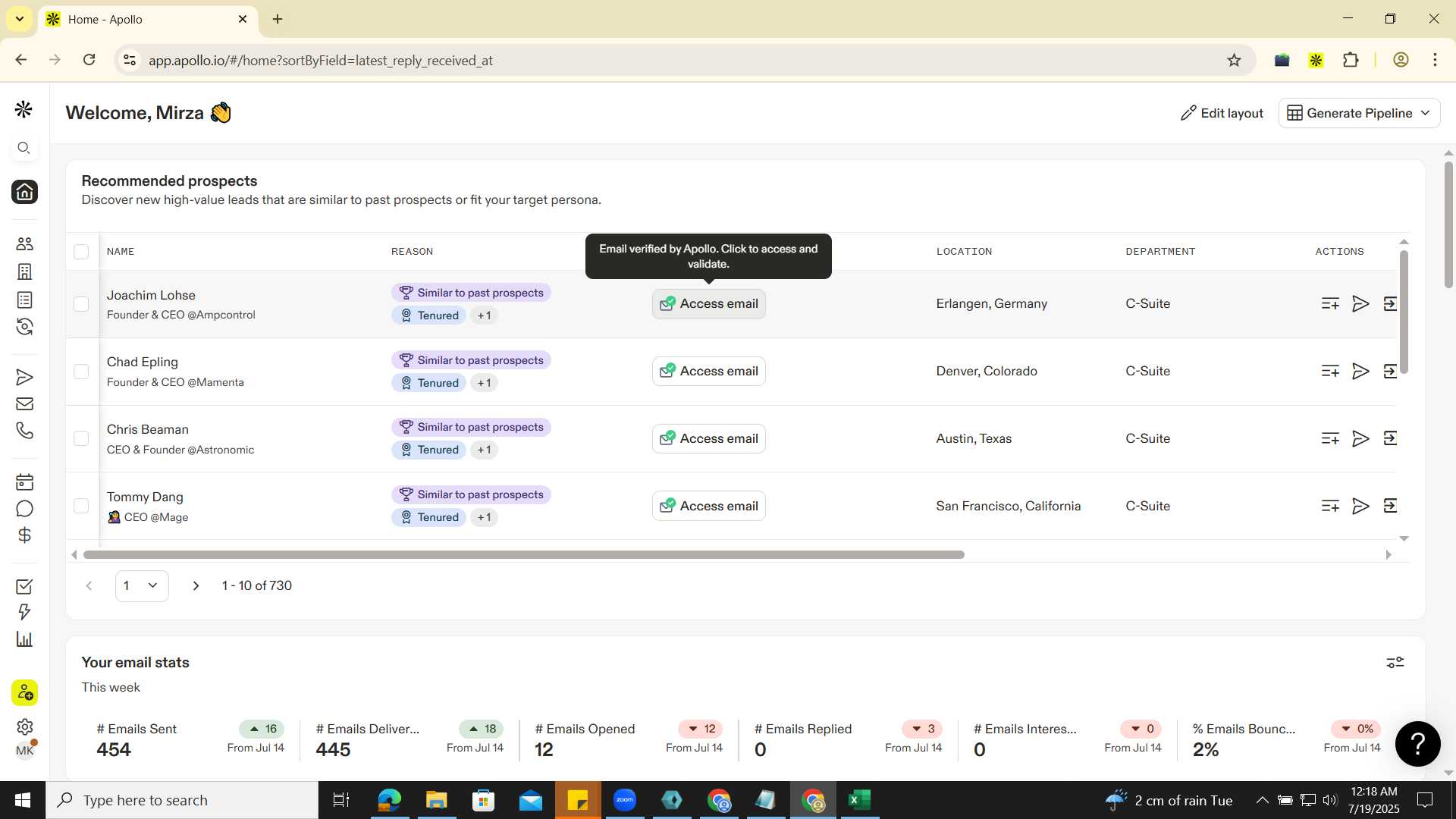Image resolution: width=1456 pixels, height=819 pixels.
Task: Open Meetings calendar icon in sidebar
Action: (x=24, y=482)
